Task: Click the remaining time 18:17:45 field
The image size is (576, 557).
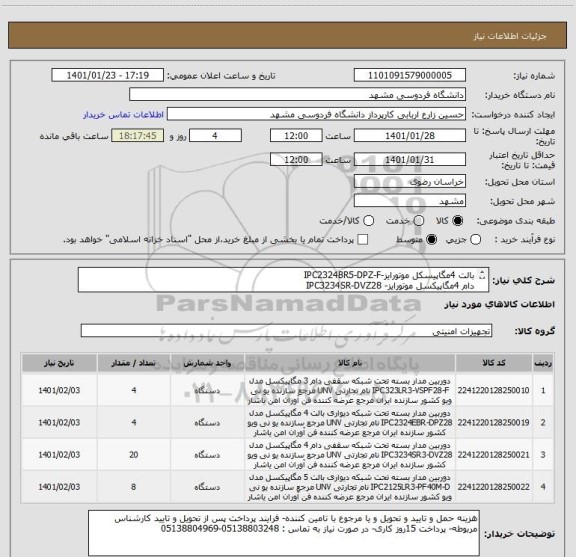Action: tap(138, 136)
